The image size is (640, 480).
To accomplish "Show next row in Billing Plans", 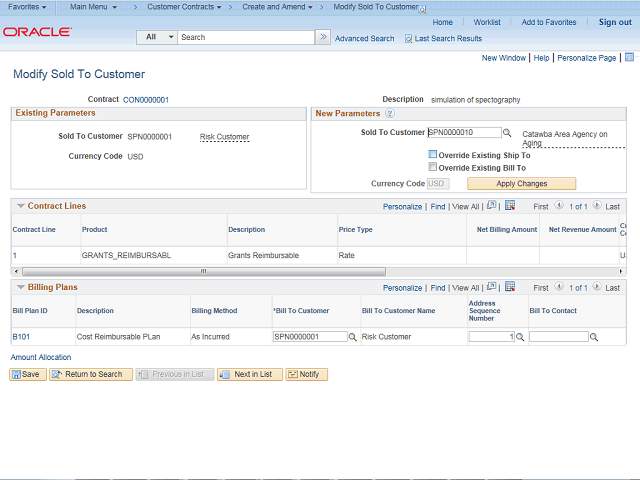I will (x=597, y=287).
